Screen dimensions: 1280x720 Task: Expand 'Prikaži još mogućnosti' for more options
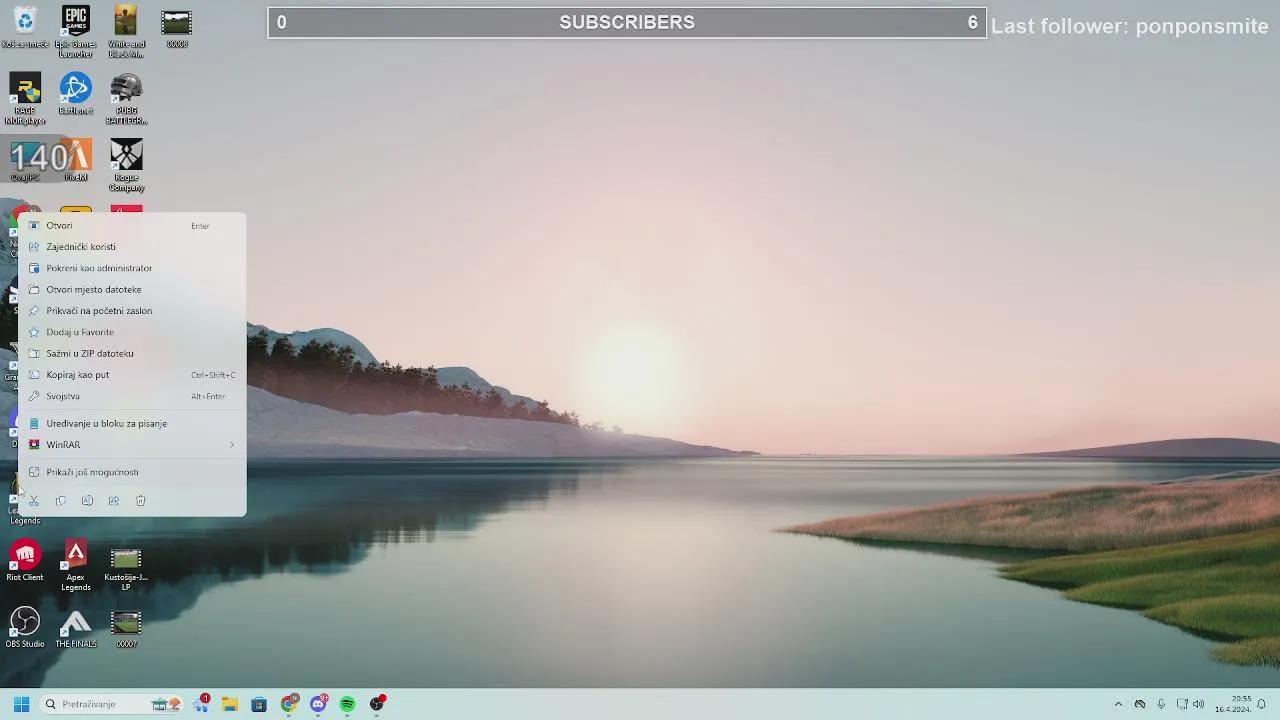pos(92,472)
